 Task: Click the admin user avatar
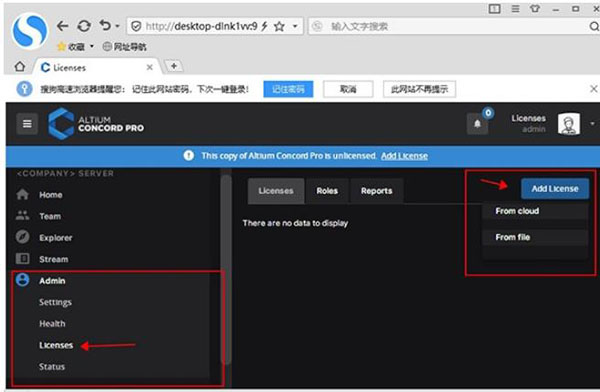(x=569, y=124)
